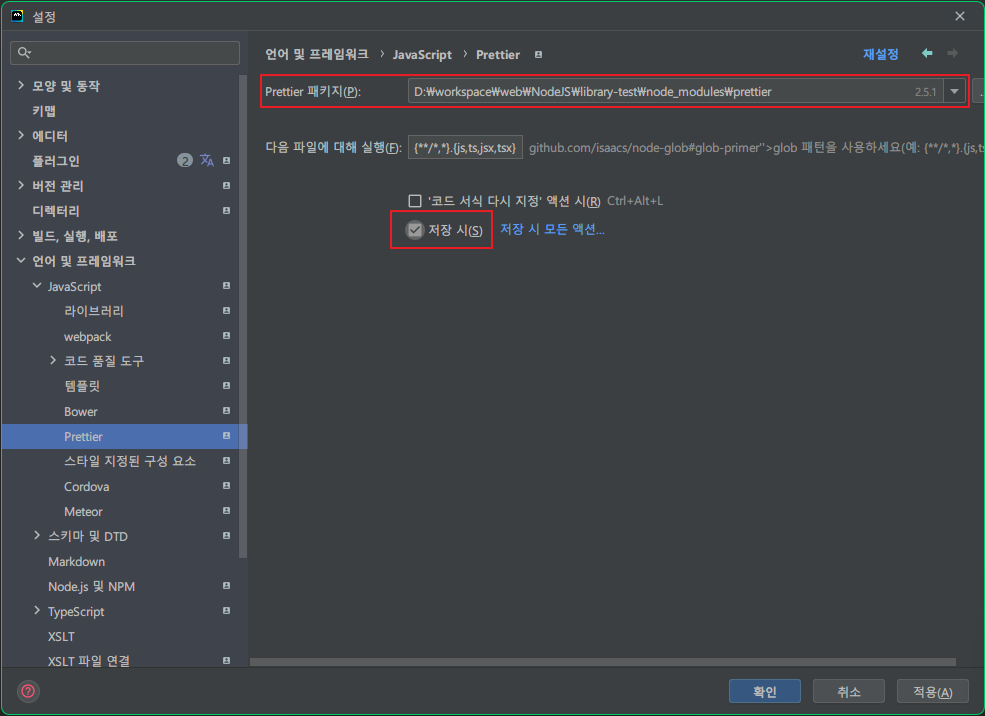Viewport: 985px width, 716px height.
Task: Click project-level icon on JavaScript row
Action: [226, 286]
